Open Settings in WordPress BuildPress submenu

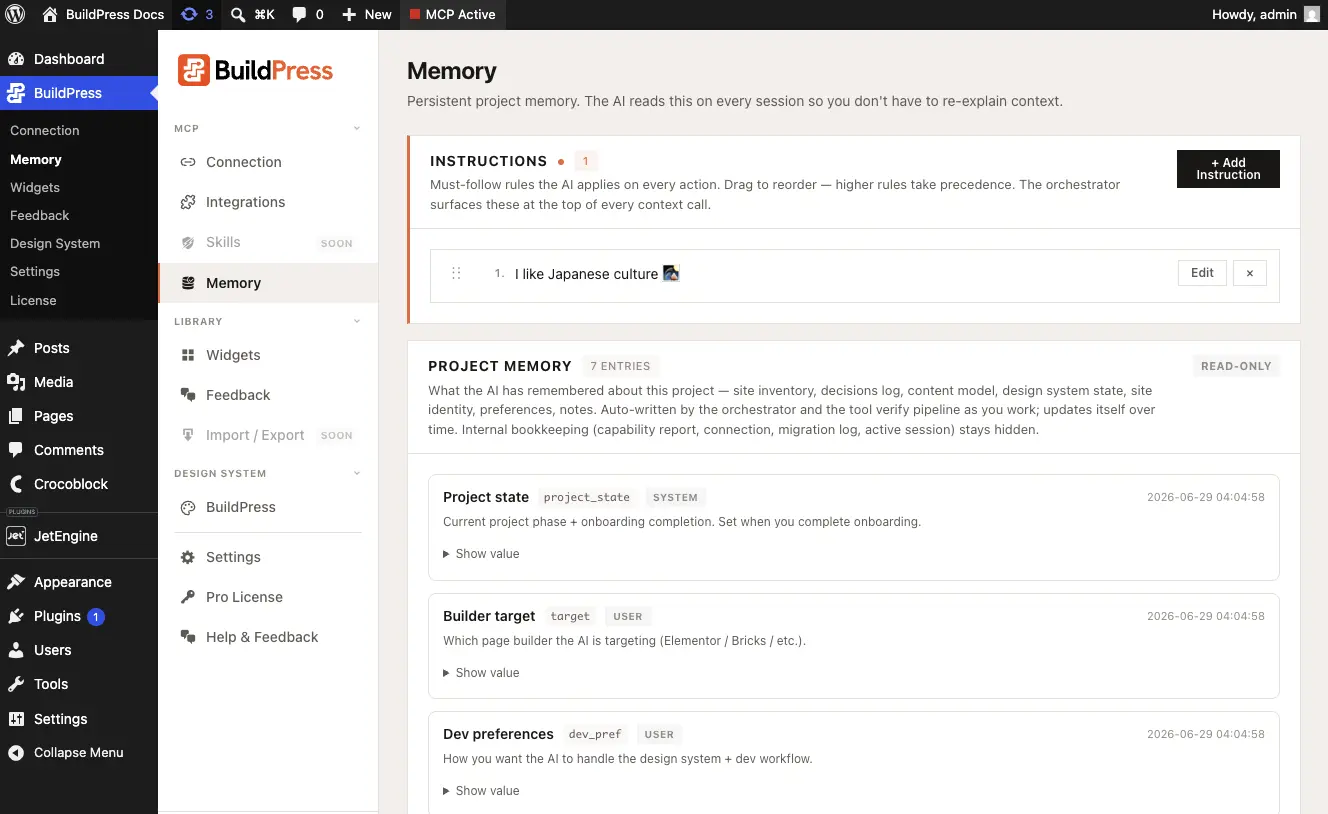[x=35, y=272]
